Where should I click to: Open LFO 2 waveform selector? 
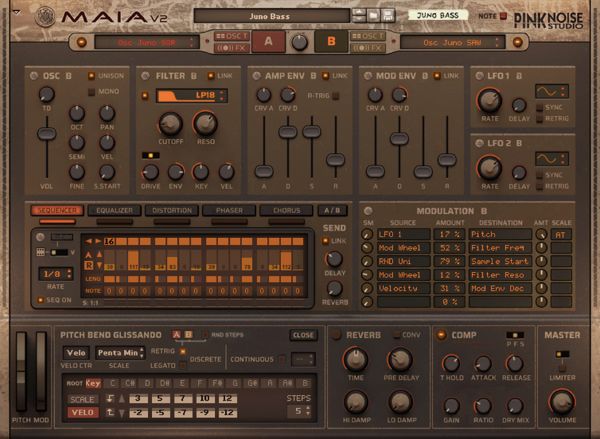552,158
